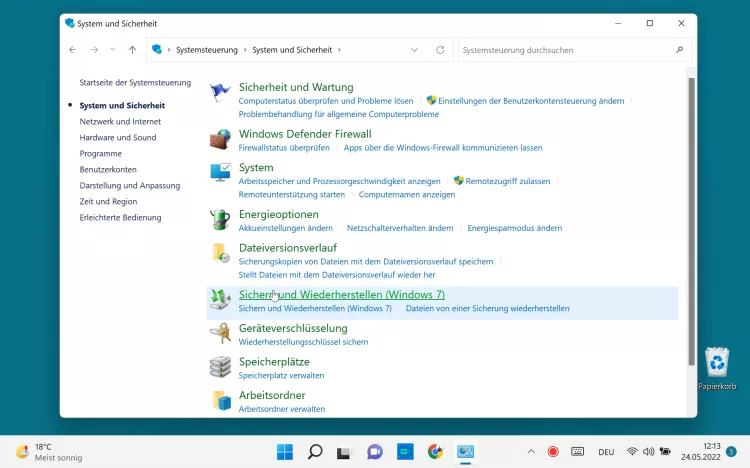Refresh the Control Panel view

[x=440, y=50]
